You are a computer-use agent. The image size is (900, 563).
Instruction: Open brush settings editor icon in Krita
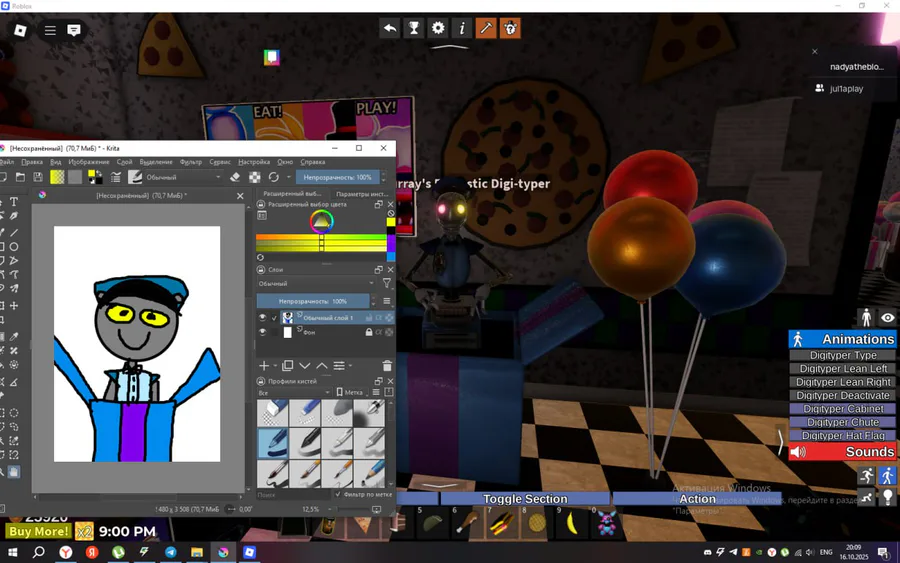[115, 177]
